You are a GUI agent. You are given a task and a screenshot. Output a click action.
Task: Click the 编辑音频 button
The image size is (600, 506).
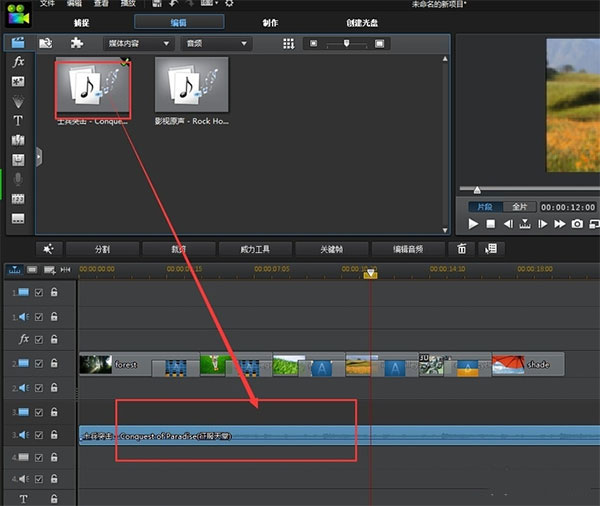click(407, 249)
